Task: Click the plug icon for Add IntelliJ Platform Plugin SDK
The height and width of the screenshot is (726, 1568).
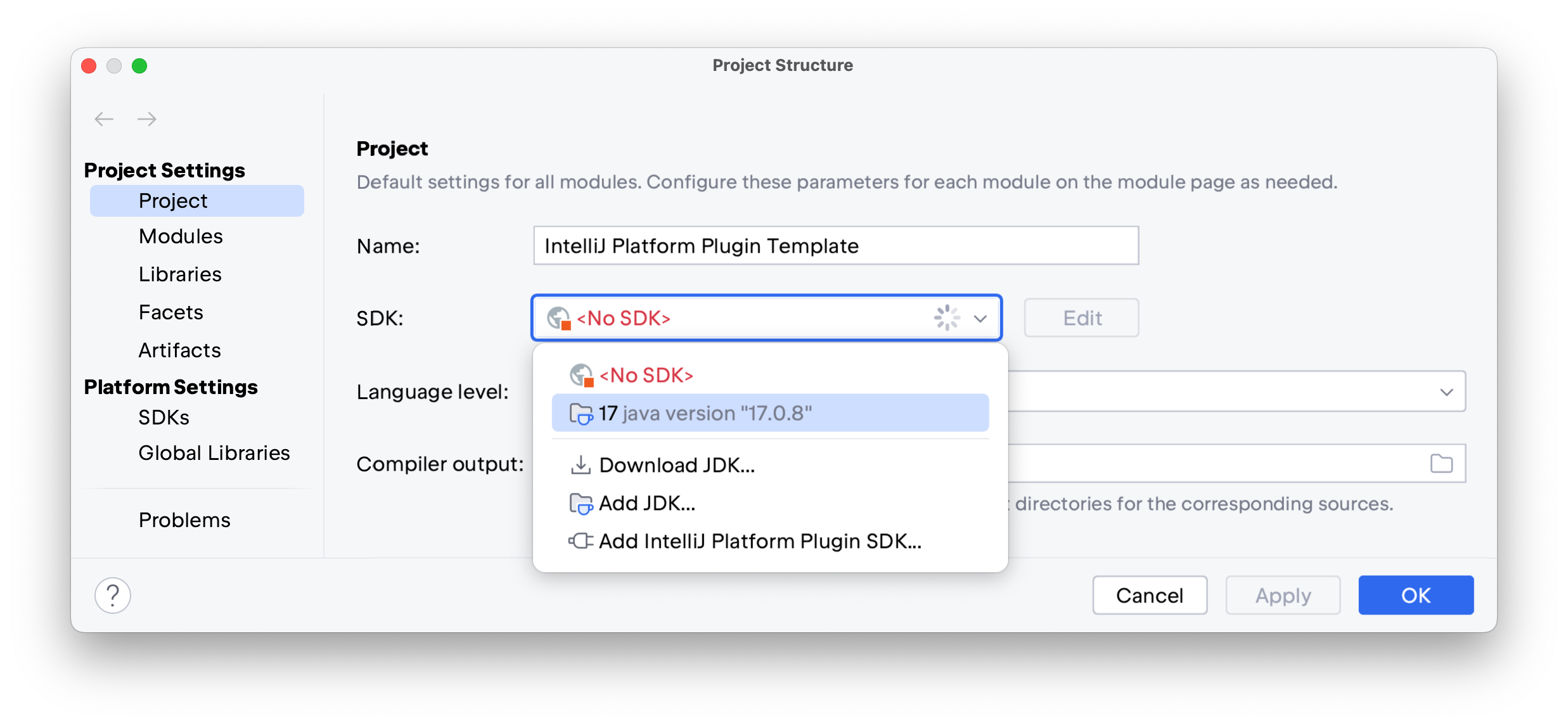Action: pyautogui.click(x=580, y=541)
